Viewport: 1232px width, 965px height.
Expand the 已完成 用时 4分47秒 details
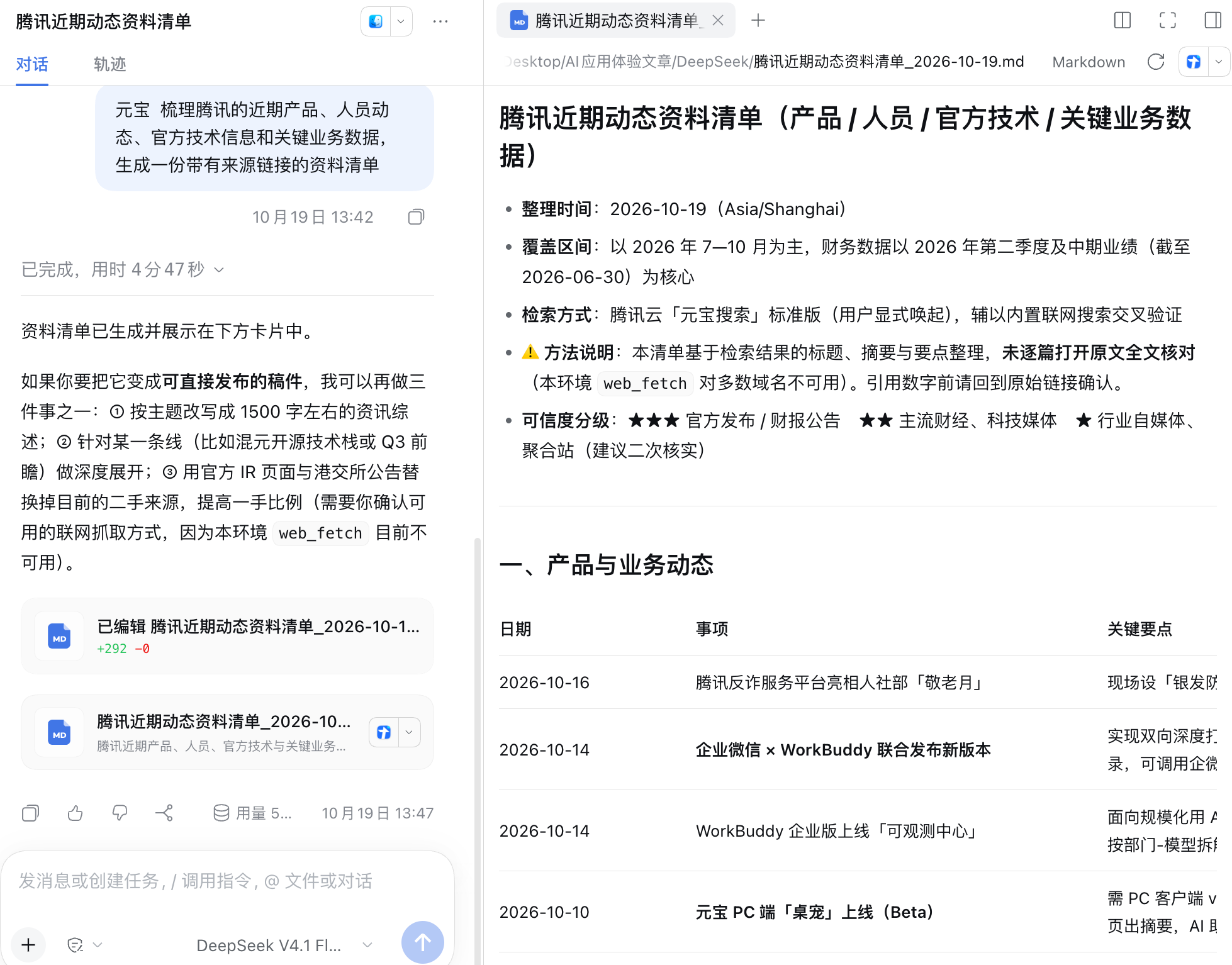123,270
